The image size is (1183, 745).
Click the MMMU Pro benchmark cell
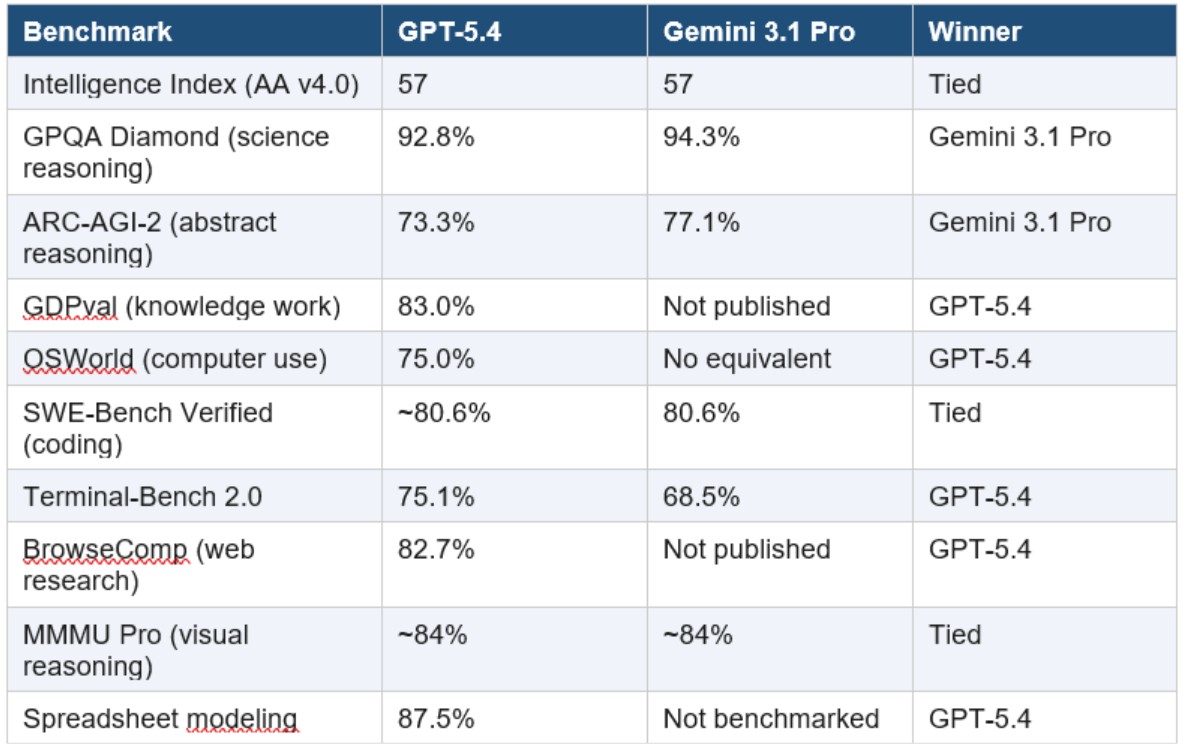point(136,649)
